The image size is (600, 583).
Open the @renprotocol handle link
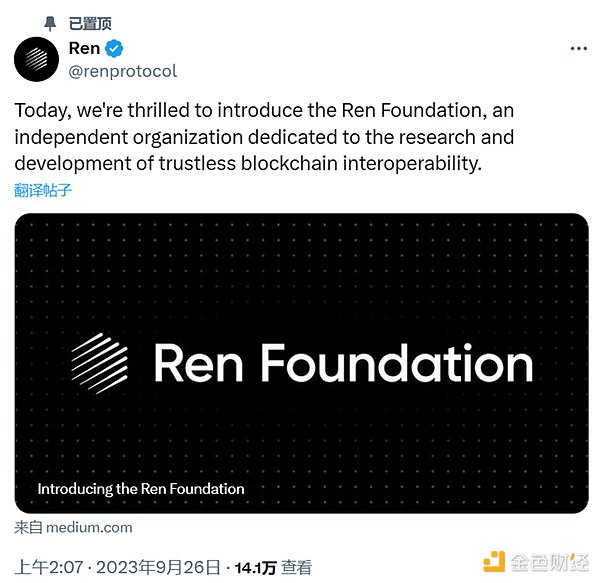tap(122, 71)
